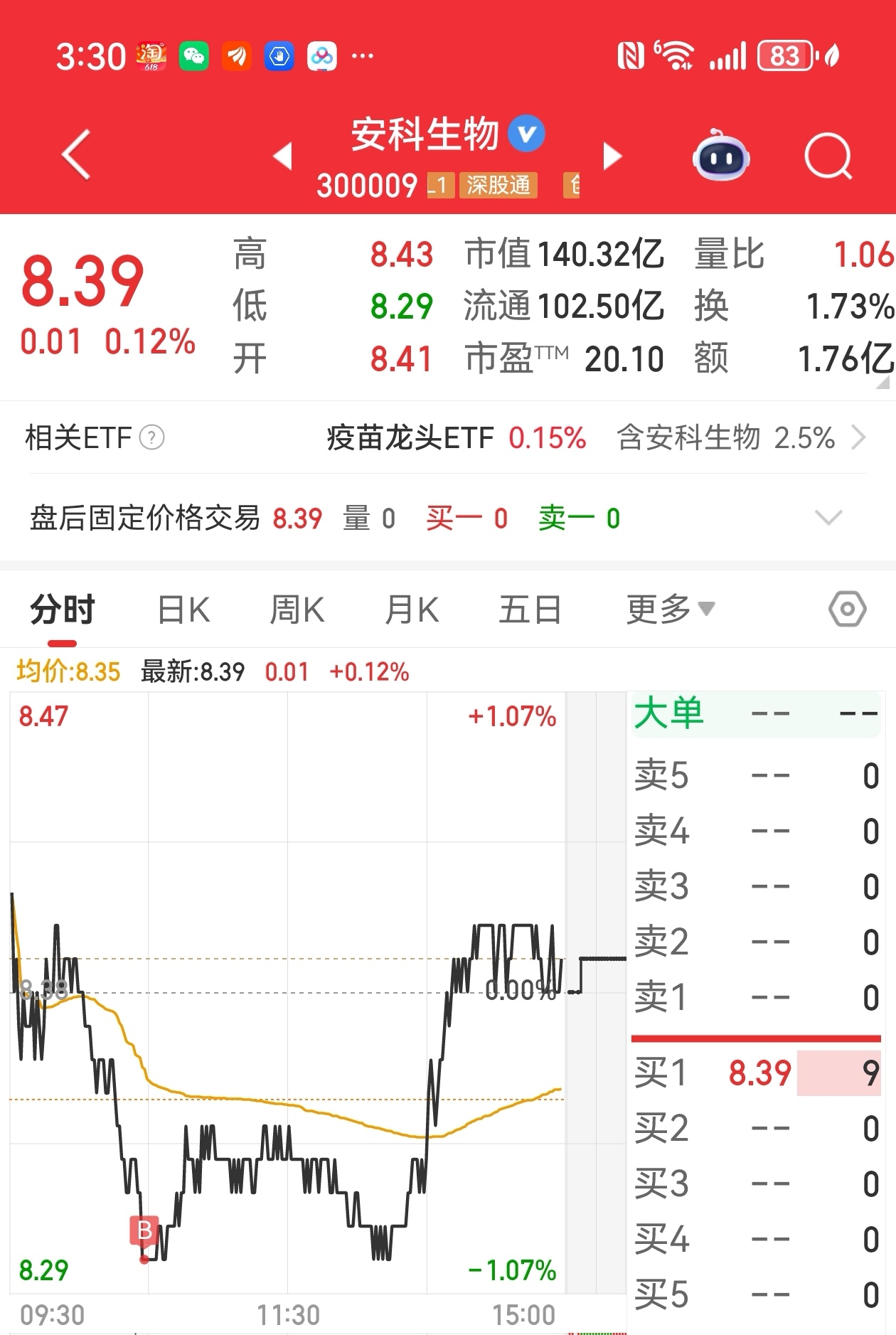The height and width of the screenshot is (1335, 896).
Task: Tap 流通 102.50亿 value
Action: [x=564, y=306]
